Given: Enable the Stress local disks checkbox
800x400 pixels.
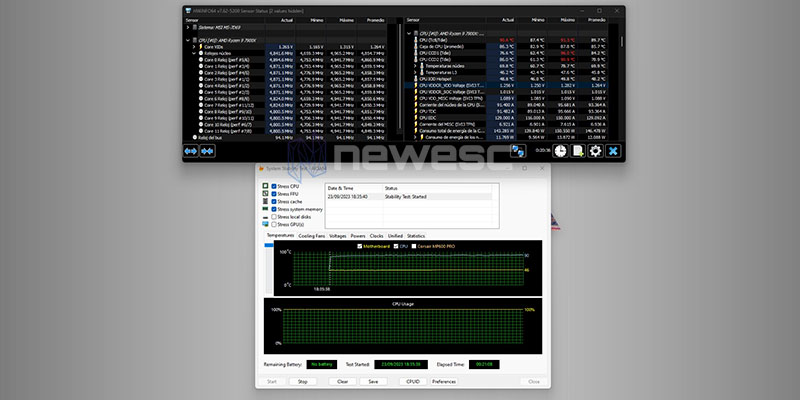Looking at the screenshot, I should pos(274,217).
